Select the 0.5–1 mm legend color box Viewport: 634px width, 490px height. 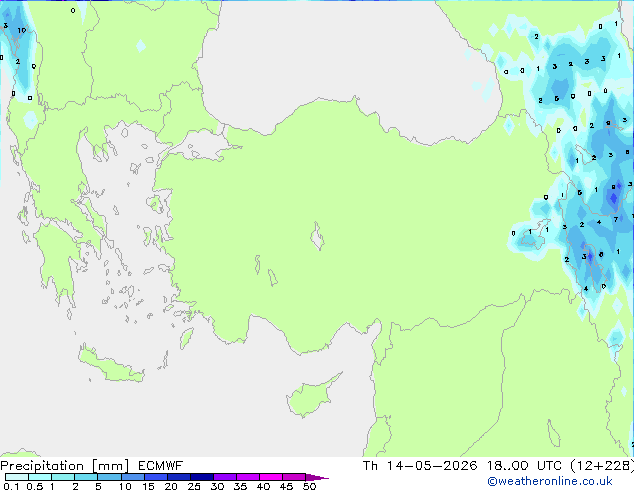click(40, 477)
